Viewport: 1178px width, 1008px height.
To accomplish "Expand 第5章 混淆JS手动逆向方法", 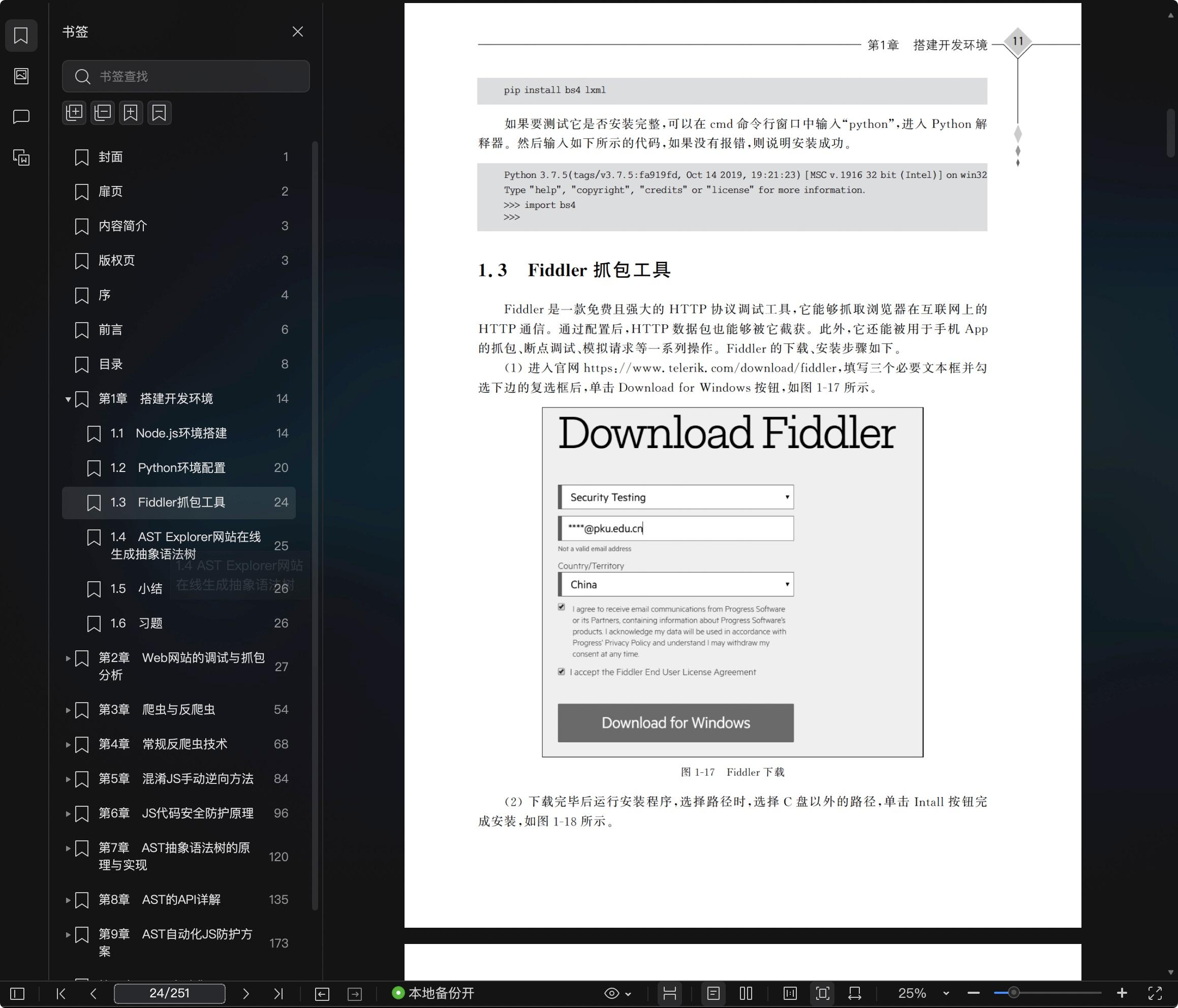I will tap(68, 779).
